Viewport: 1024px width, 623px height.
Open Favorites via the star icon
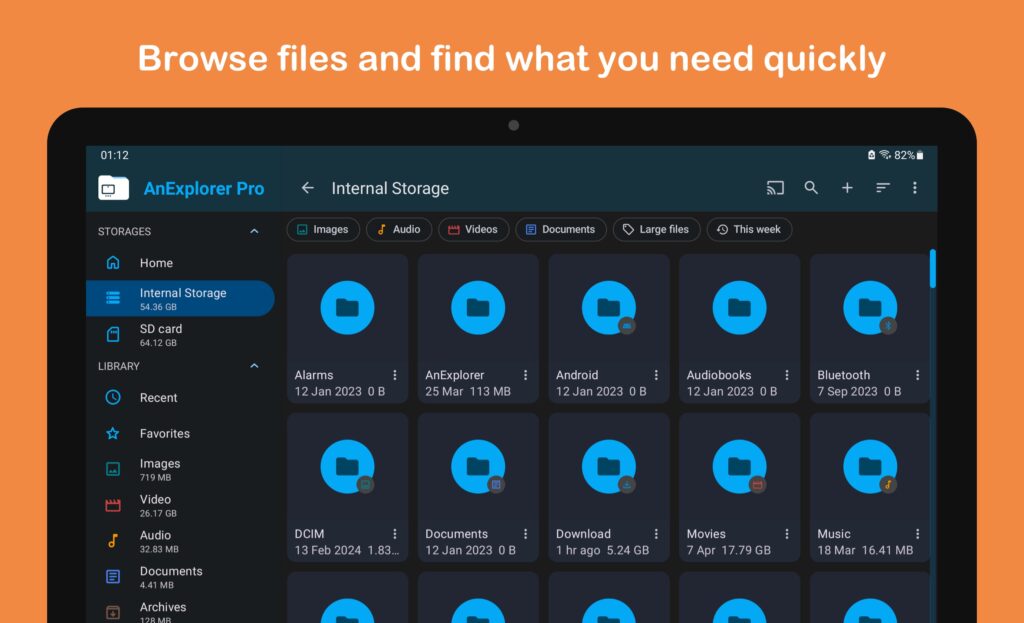click(112, 433)
